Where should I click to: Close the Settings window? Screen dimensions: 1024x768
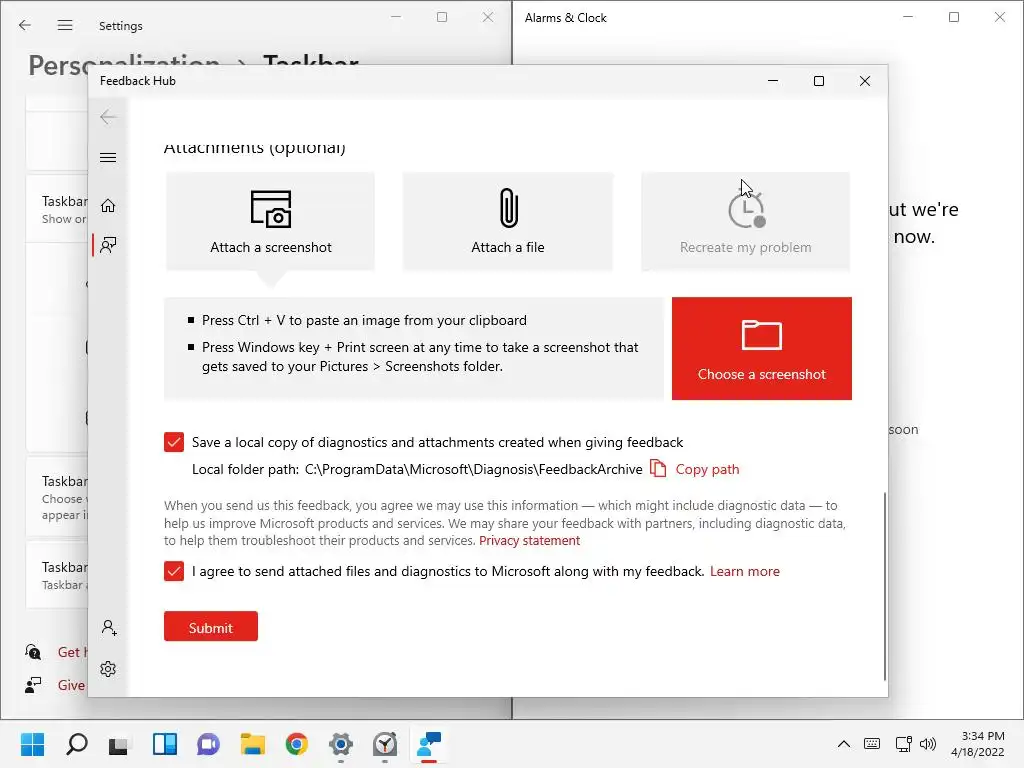[488, 18]
